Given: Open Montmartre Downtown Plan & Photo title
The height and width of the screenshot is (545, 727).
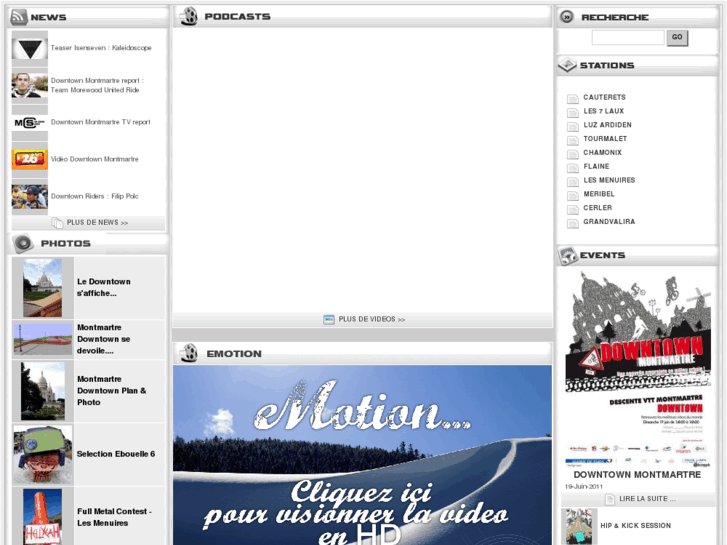Looking at the screenshot, I should [112, 391].
